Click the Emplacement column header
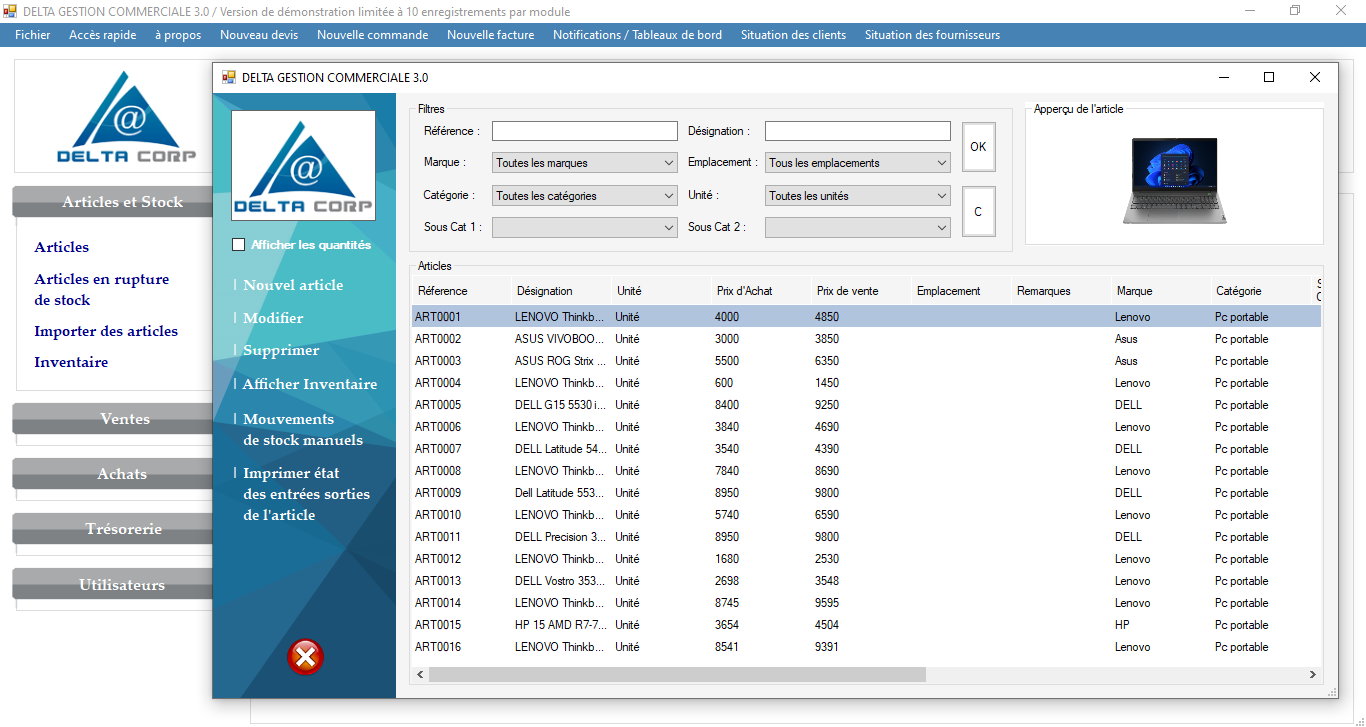1366x727 pixels. (x=961, y=291)
